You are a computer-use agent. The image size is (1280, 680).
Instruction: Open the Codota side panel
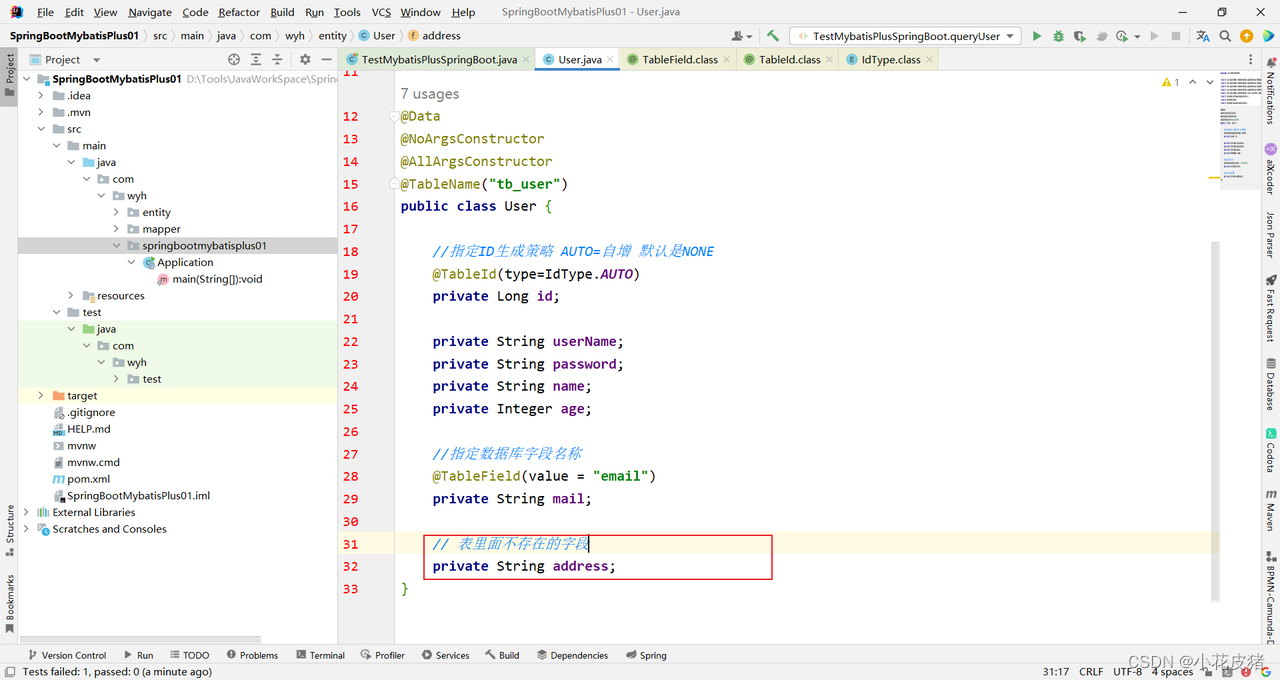[x=1271, y=450]
